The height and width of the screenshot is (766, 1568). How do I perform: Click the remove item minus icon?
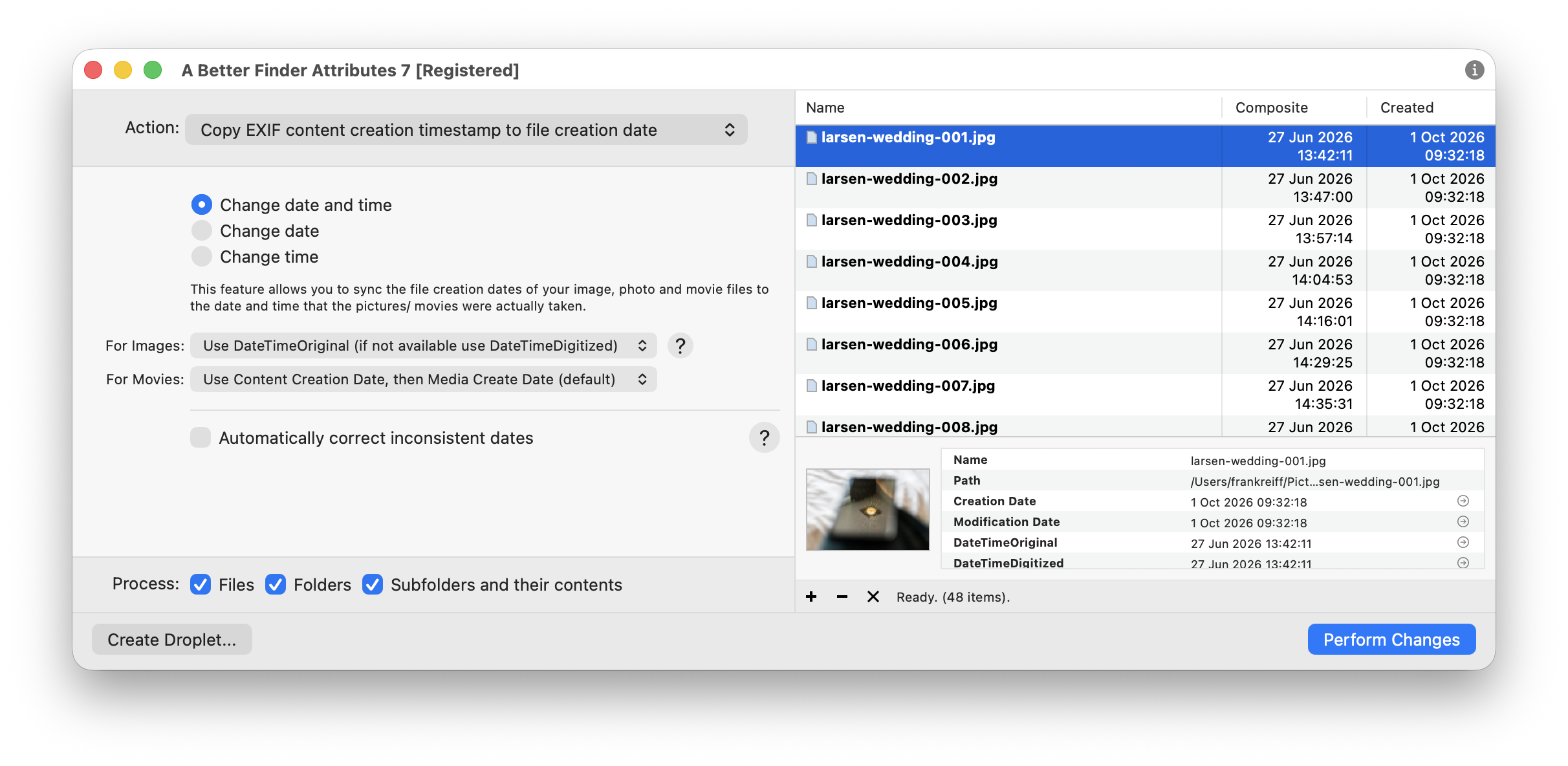(x=842, y=596)
